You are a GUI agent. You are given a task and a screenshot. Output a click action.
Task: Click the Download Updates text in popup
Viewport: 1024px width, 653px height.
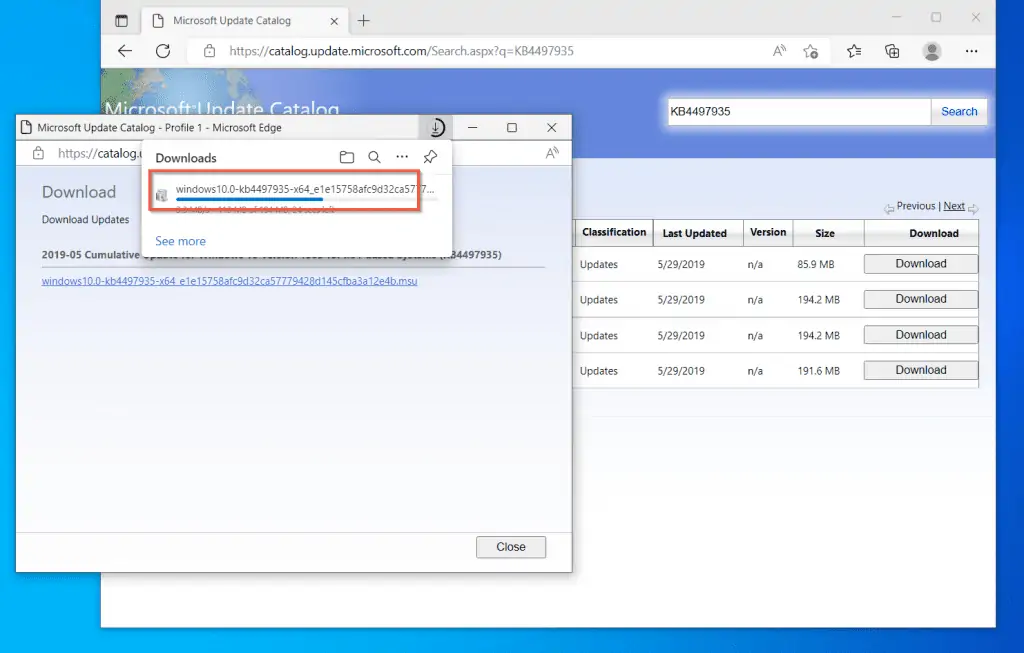[x=86, y=219]
